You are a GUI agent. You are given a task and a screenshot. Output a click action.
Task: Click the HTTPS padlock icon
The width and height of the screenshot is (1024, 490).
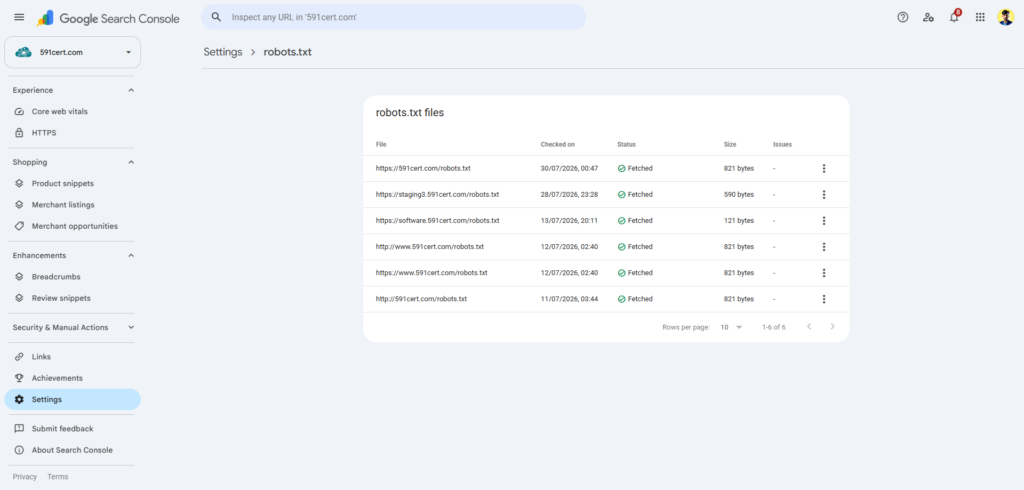click(x=20, y=133)
